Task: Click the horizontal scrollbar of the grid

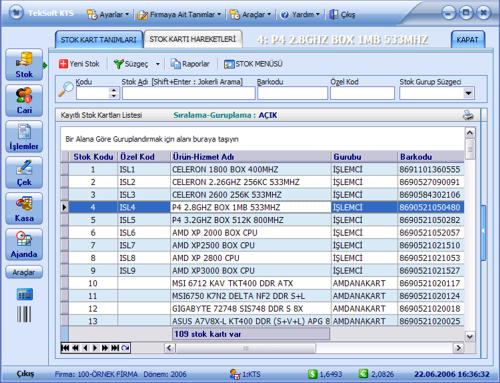Action: pos(313,348)
